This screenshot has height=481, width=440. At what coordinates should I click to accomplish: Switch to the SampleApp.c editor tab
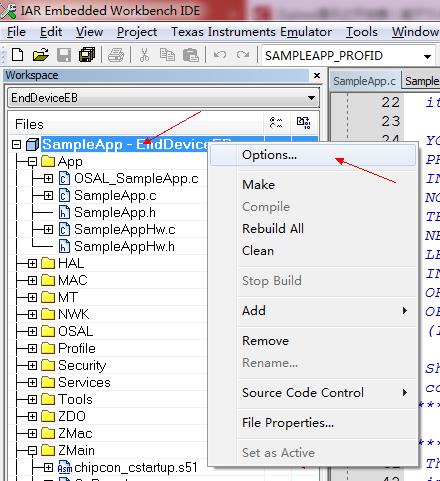pos(365,81)
